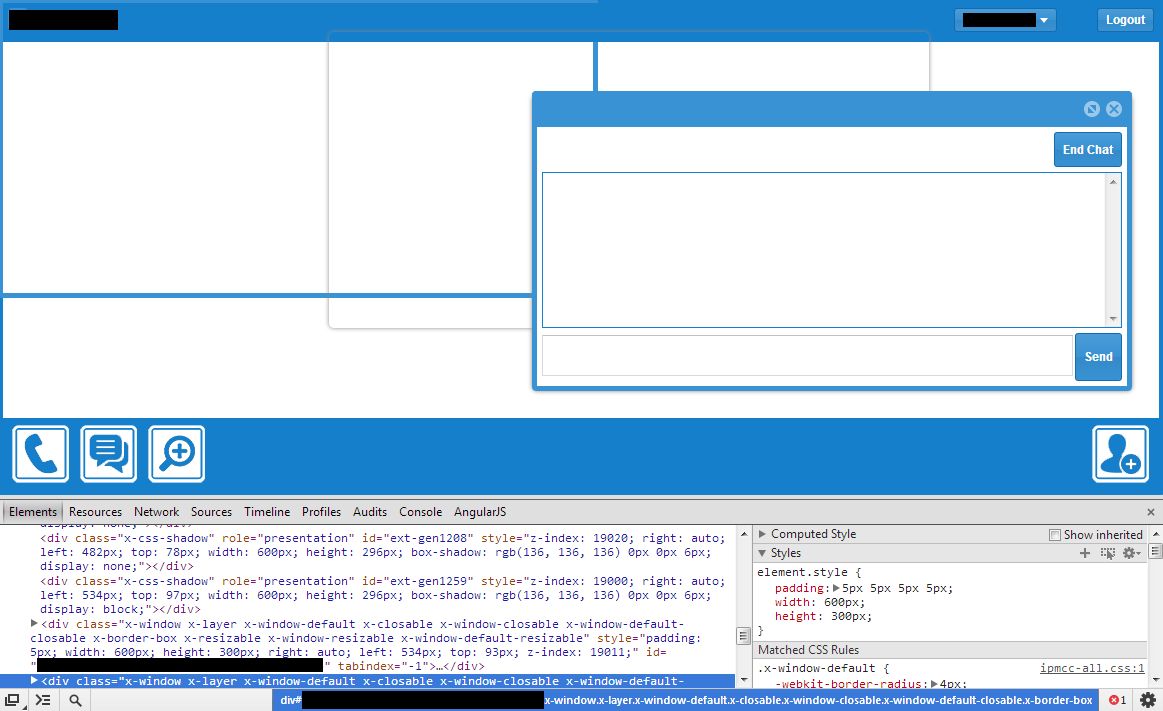Expand the -webkit-border-radius property triangle
This screenshot has width=1163, height=711.
935,684
